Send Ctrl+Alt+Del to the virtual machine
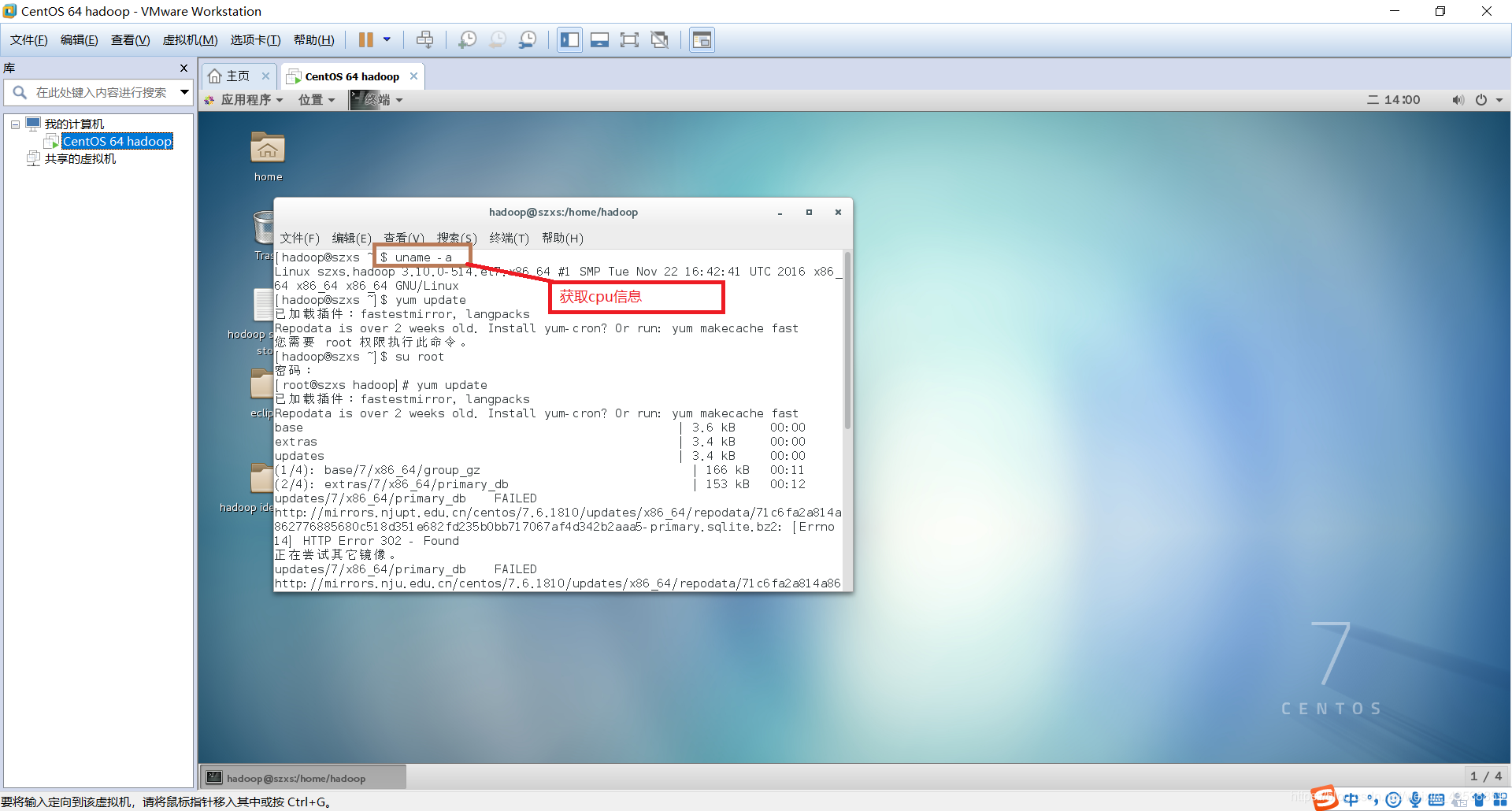Image resolution: width=1512 pixels, height=811 pixels. click(424, 40)
